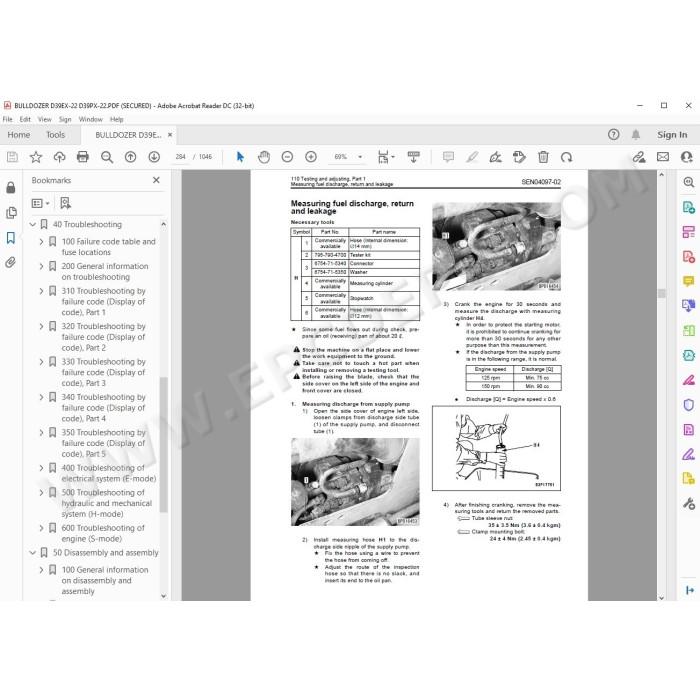The height and width of the screenshot is (700, 700).
Task: Open the Comment tool in right pane
Action: tap(689, 281)
